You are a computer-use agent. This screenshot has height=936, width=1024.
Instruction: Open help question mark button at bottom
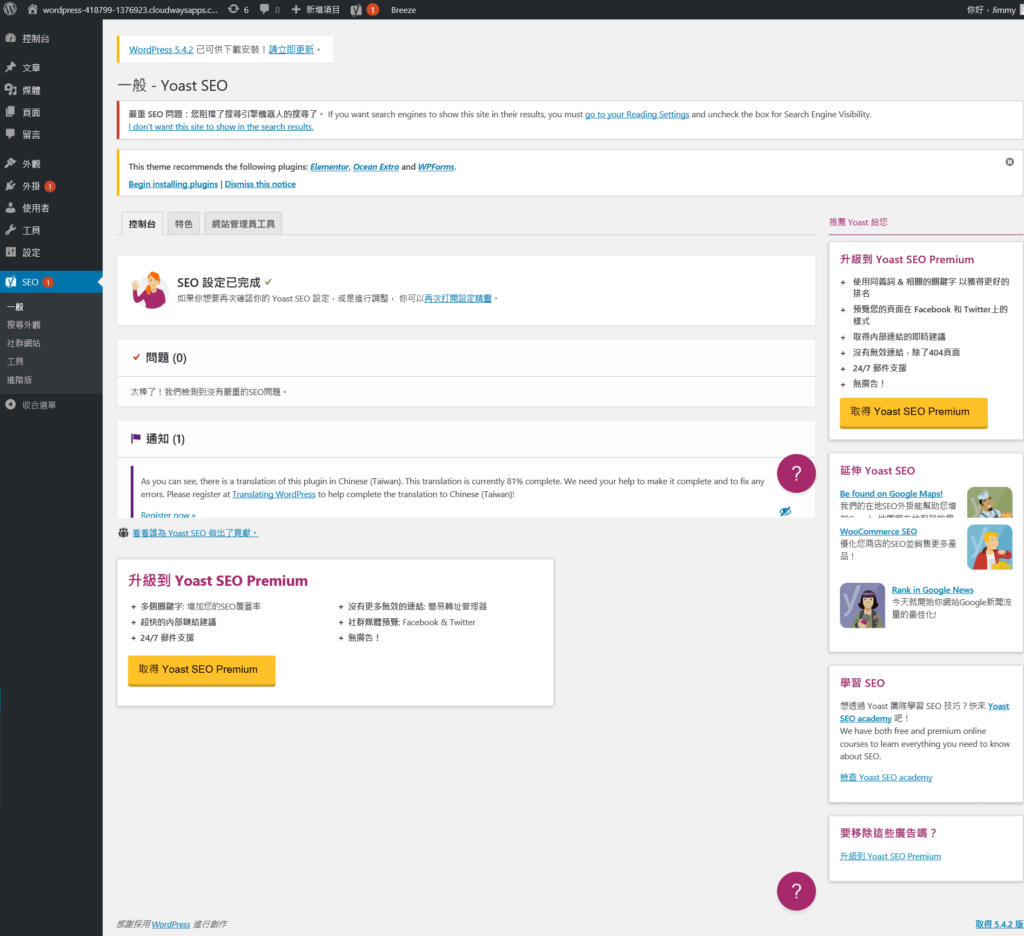(796, 891)
